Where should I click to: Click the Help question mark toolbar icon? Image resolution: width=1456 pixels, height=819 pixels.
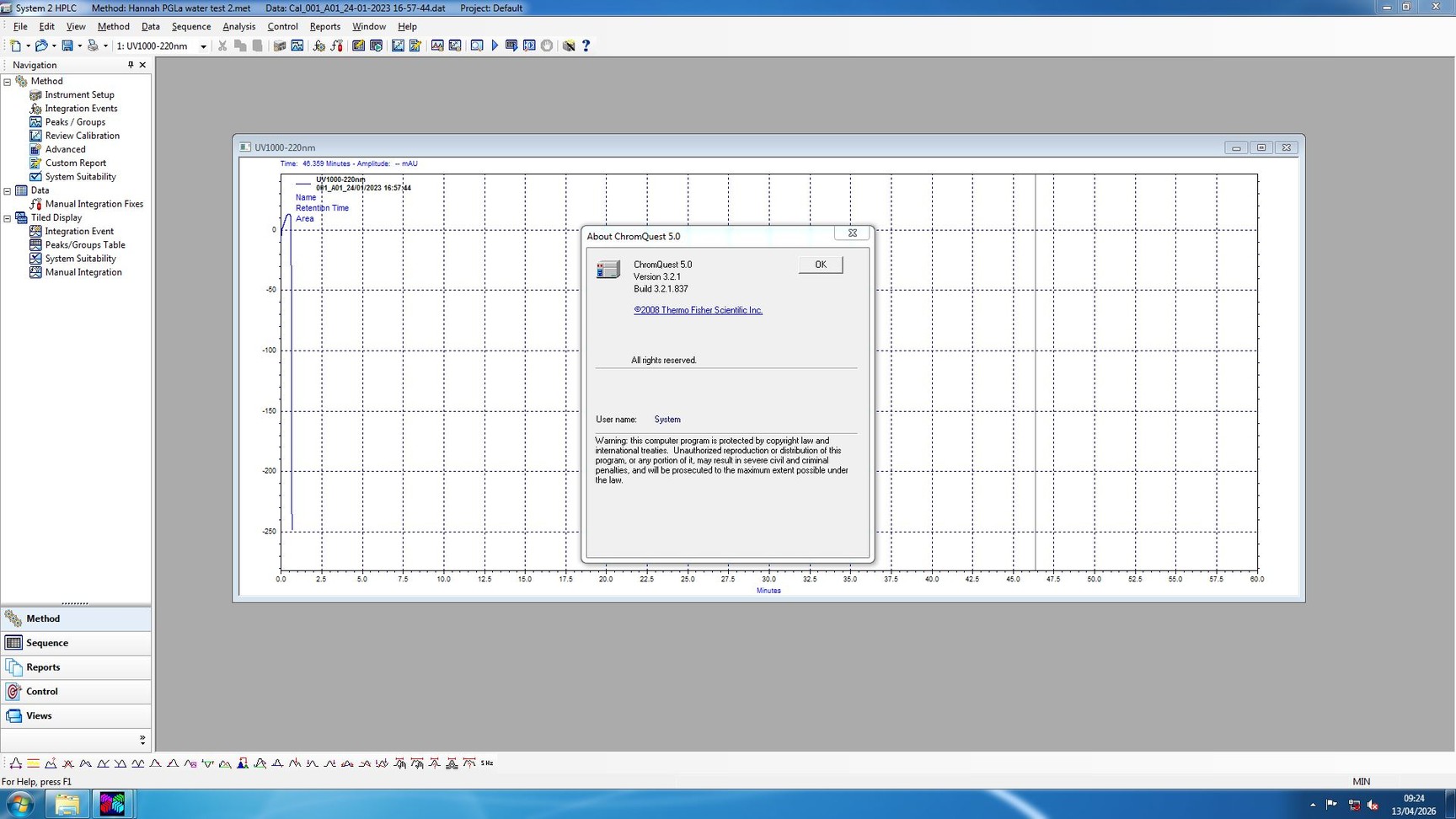(586, 45)
